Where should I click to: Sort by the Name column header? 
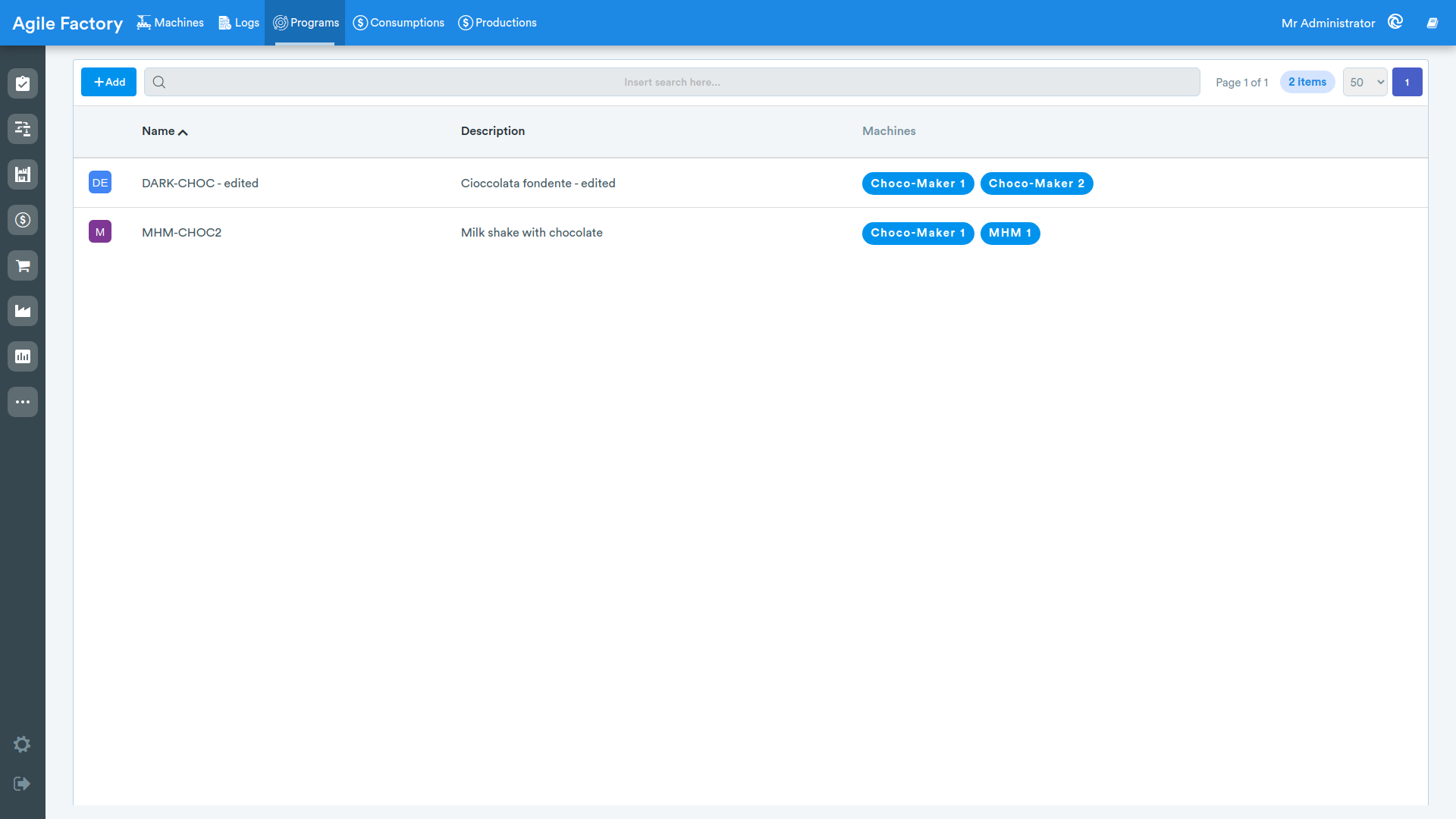click(165, 131)
